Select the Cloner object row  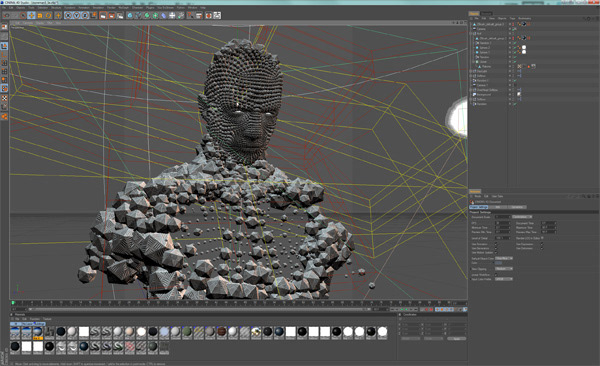(484, 62)
